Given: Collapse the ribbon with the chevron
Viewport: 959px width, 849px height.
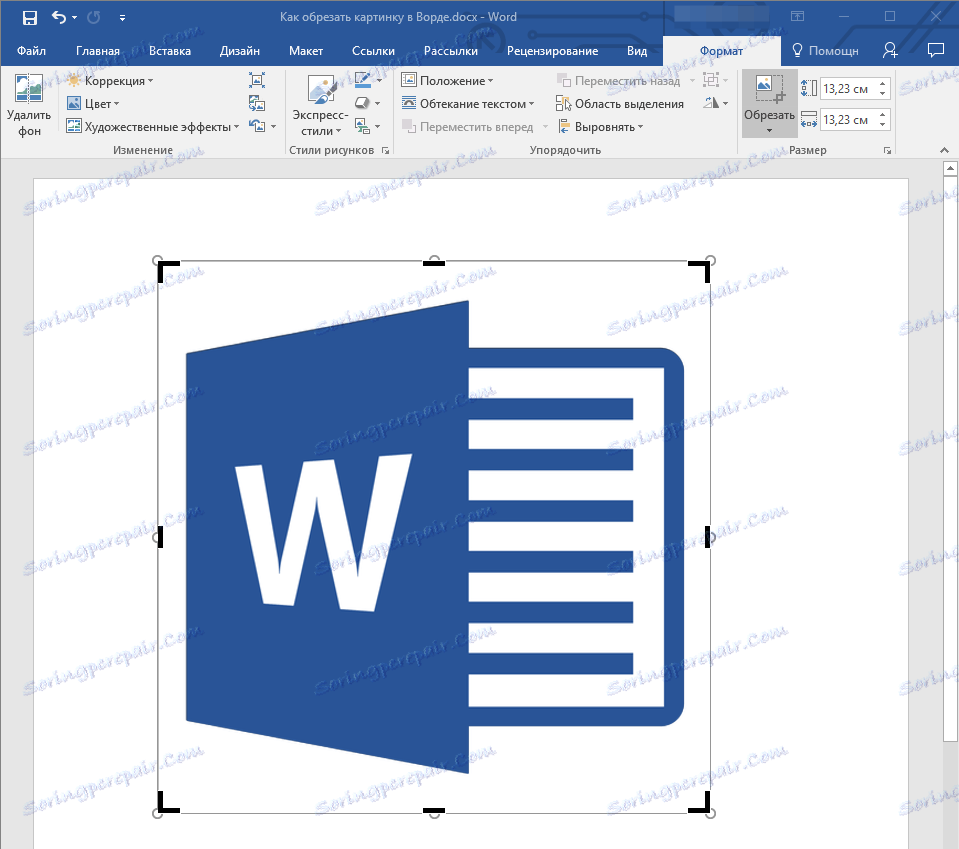Looking at the screenshot, I should point(944,150).
